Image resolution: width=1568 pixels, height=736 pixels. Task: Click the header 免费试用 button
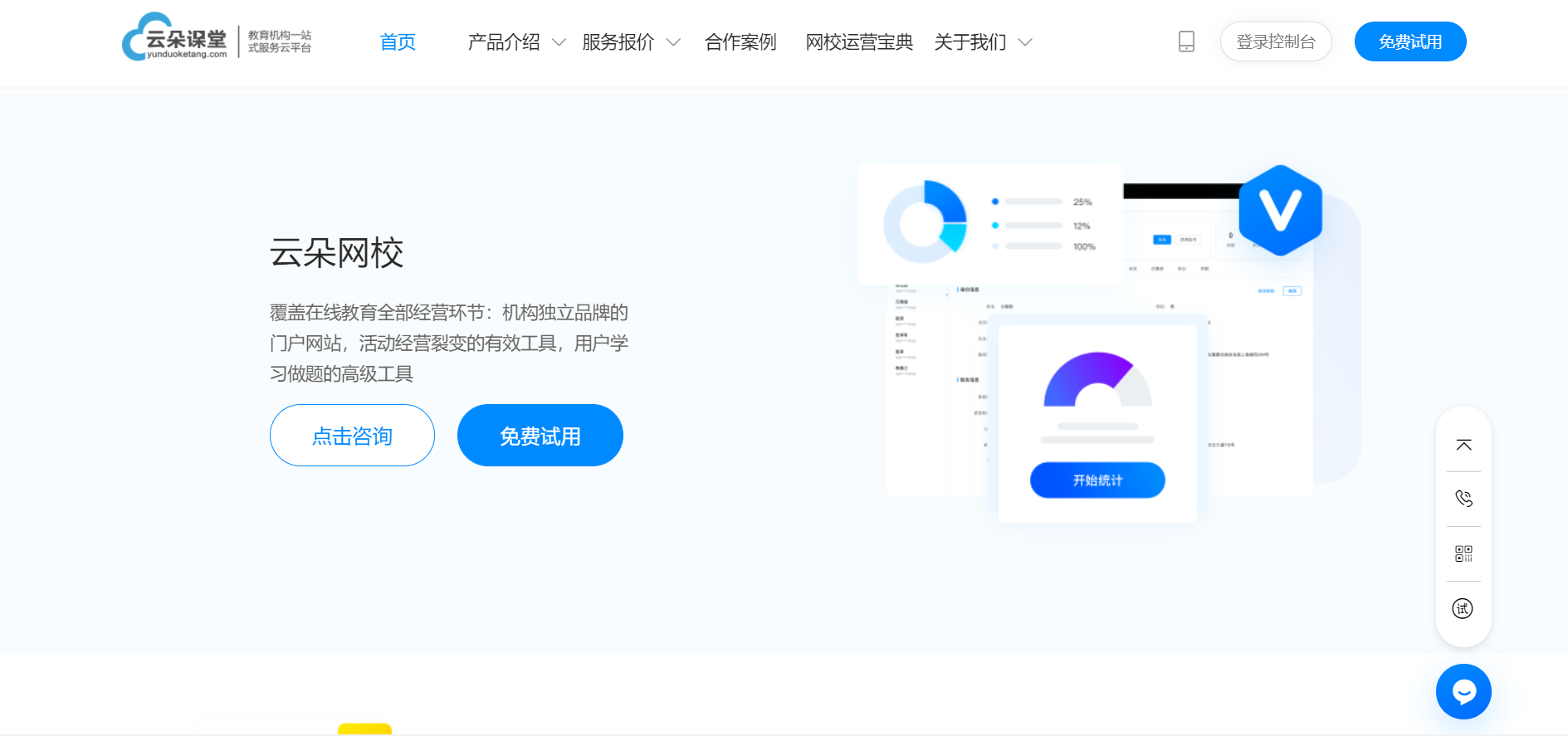pos(1410,41)
